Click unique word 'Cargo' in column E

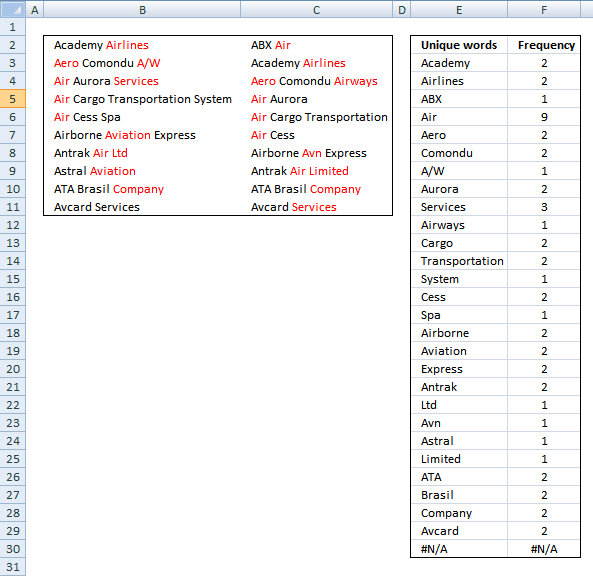[x=459, y=243]
